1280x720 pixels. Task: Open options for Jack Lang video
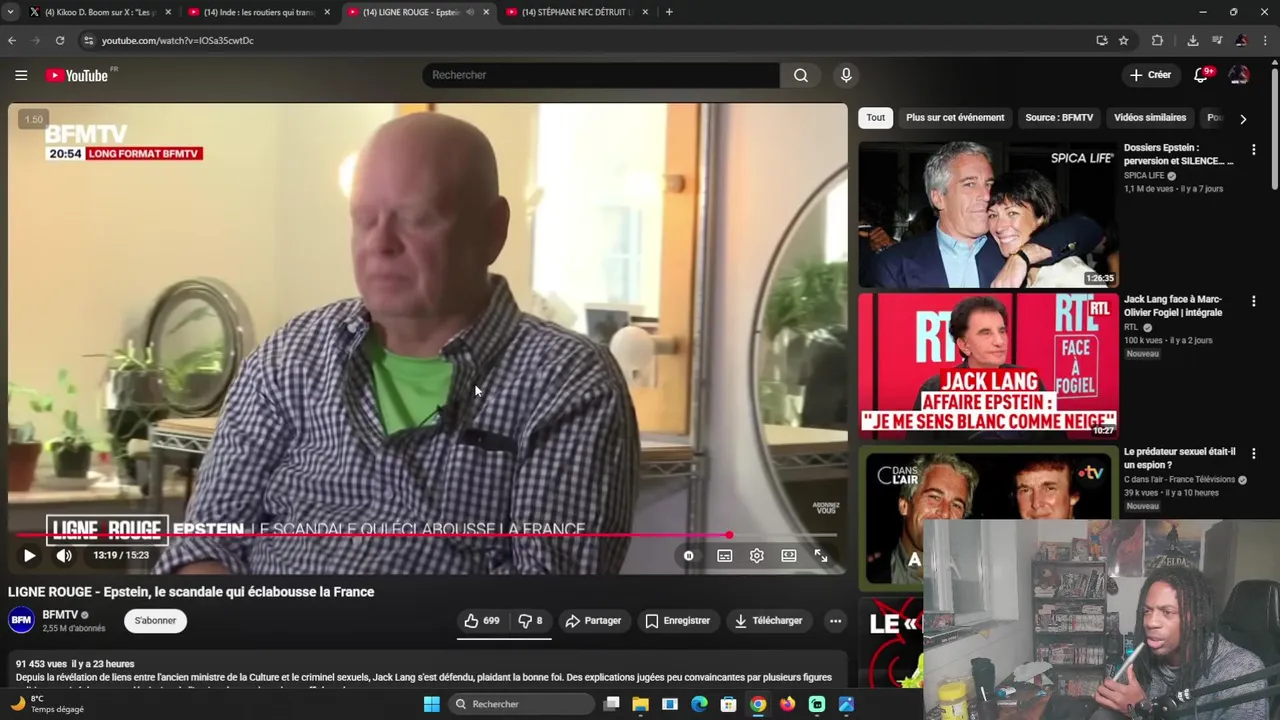point(1253,301)
